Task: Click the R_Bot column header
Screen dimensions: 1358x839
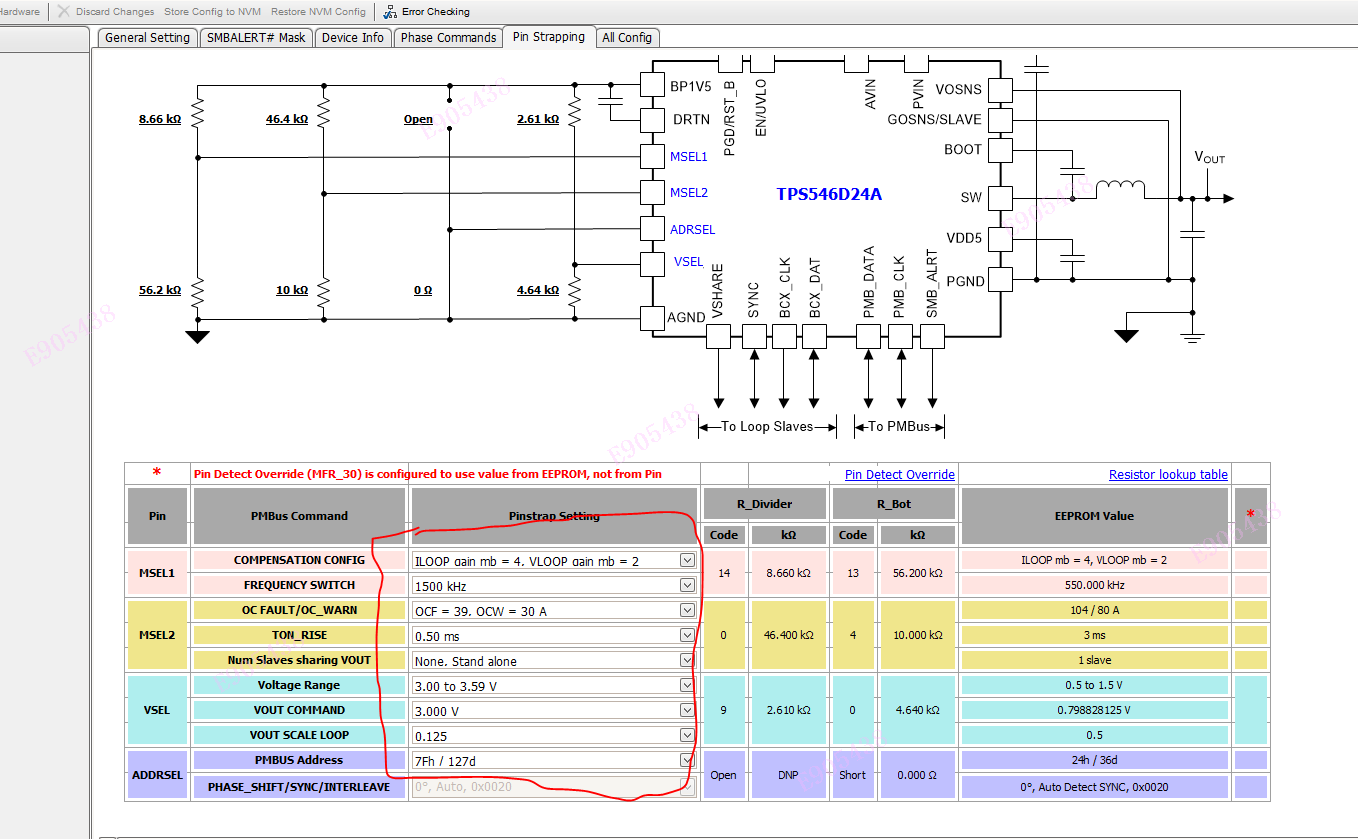Action: tap(894, 504)
